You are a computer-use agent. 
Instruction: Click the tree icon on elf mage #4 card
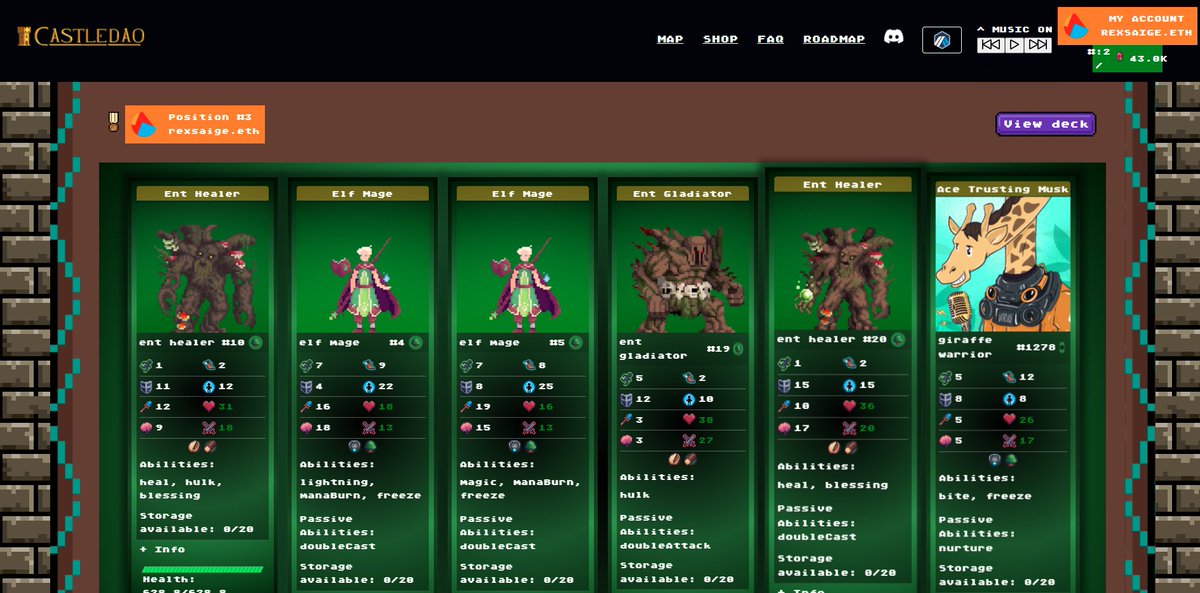click(x=371, y=447)
